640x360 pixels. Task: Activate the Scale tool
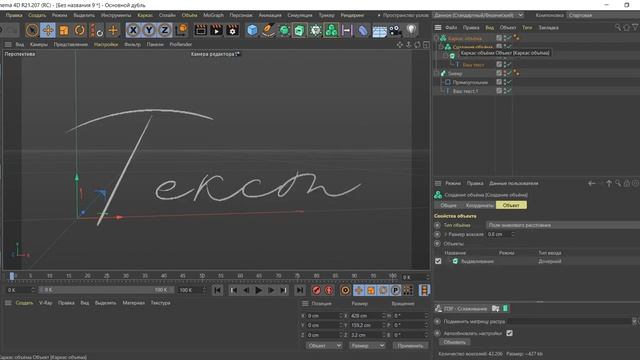point(64,30)
